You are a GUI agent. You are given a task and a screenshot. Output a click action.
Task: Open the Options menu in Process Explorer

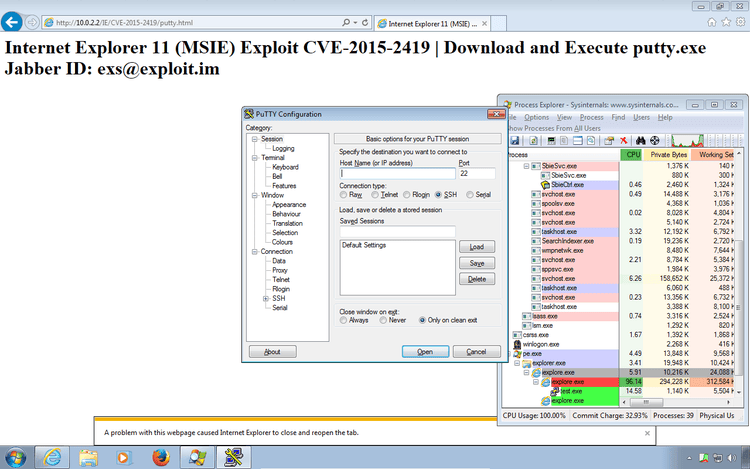click(x=536, y=117)
